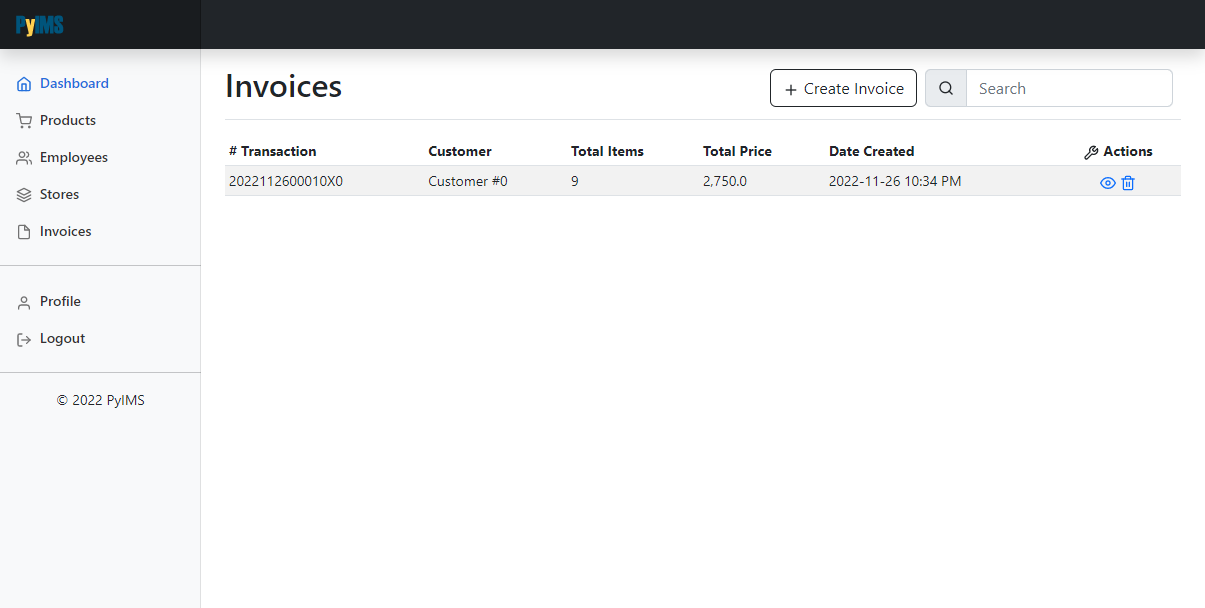
Task: Open the Products menu item
Action: [x=68, y=120]
